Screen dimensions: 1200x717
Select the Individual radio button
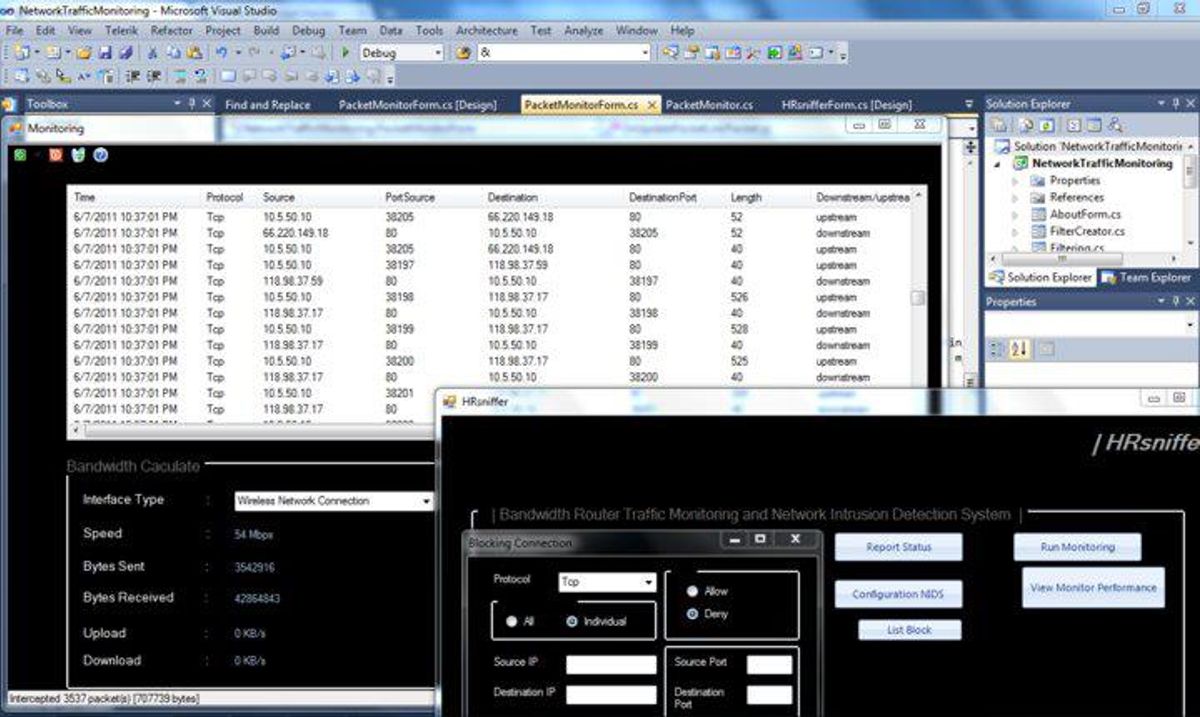(571, 621)
